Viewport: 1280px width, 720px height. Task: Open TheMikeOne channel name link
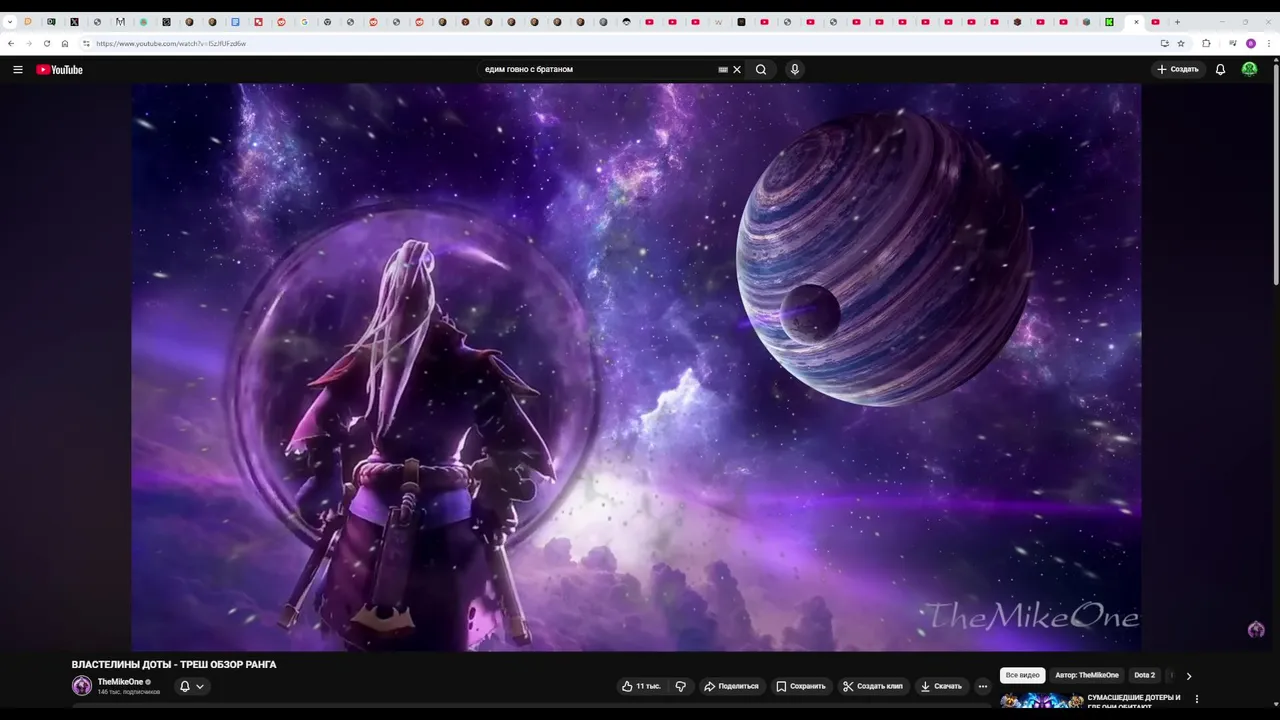120,682
